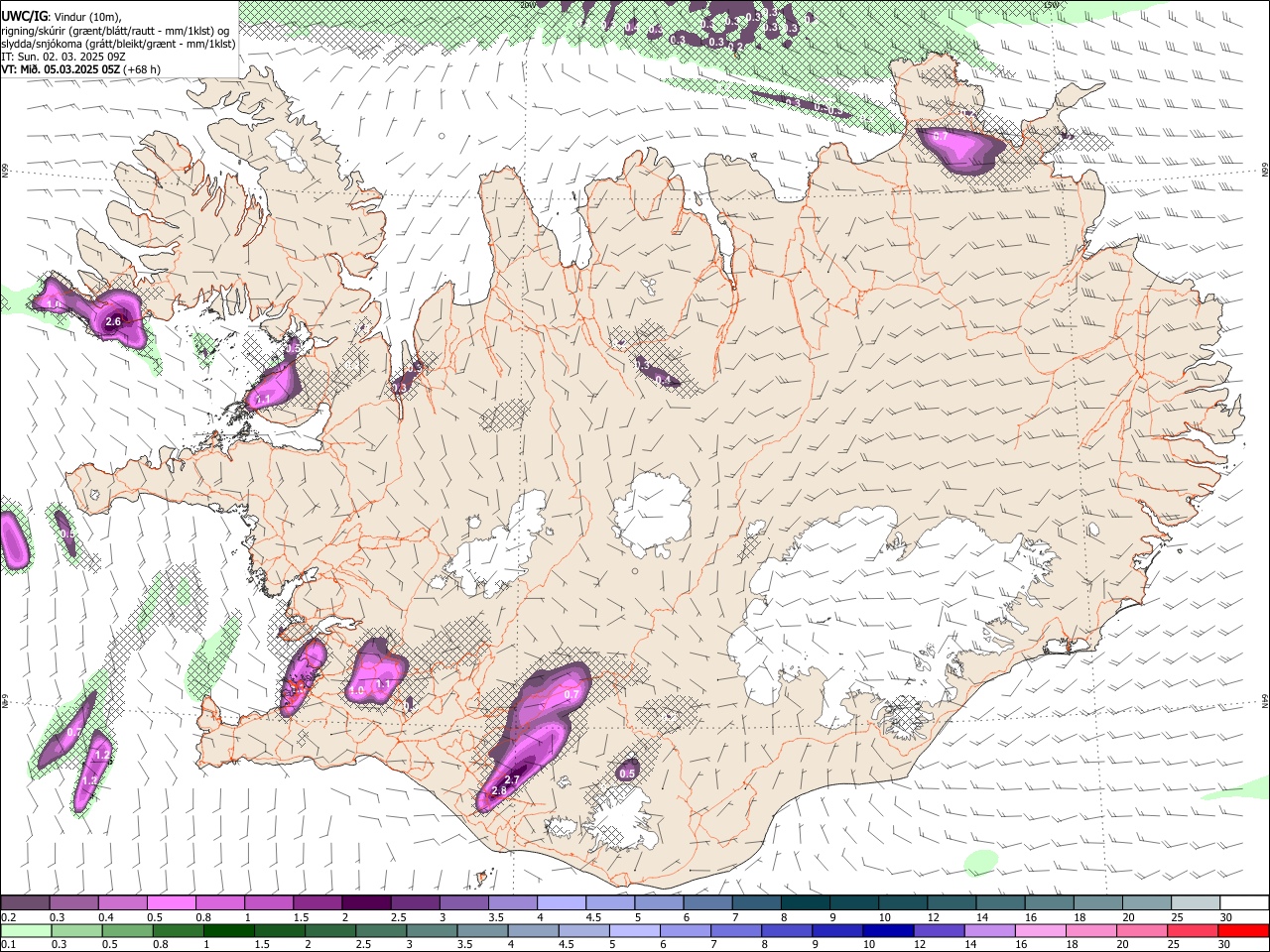
Task: Click the white 30 snow-scale swatch
Action: click(1244, 903)
